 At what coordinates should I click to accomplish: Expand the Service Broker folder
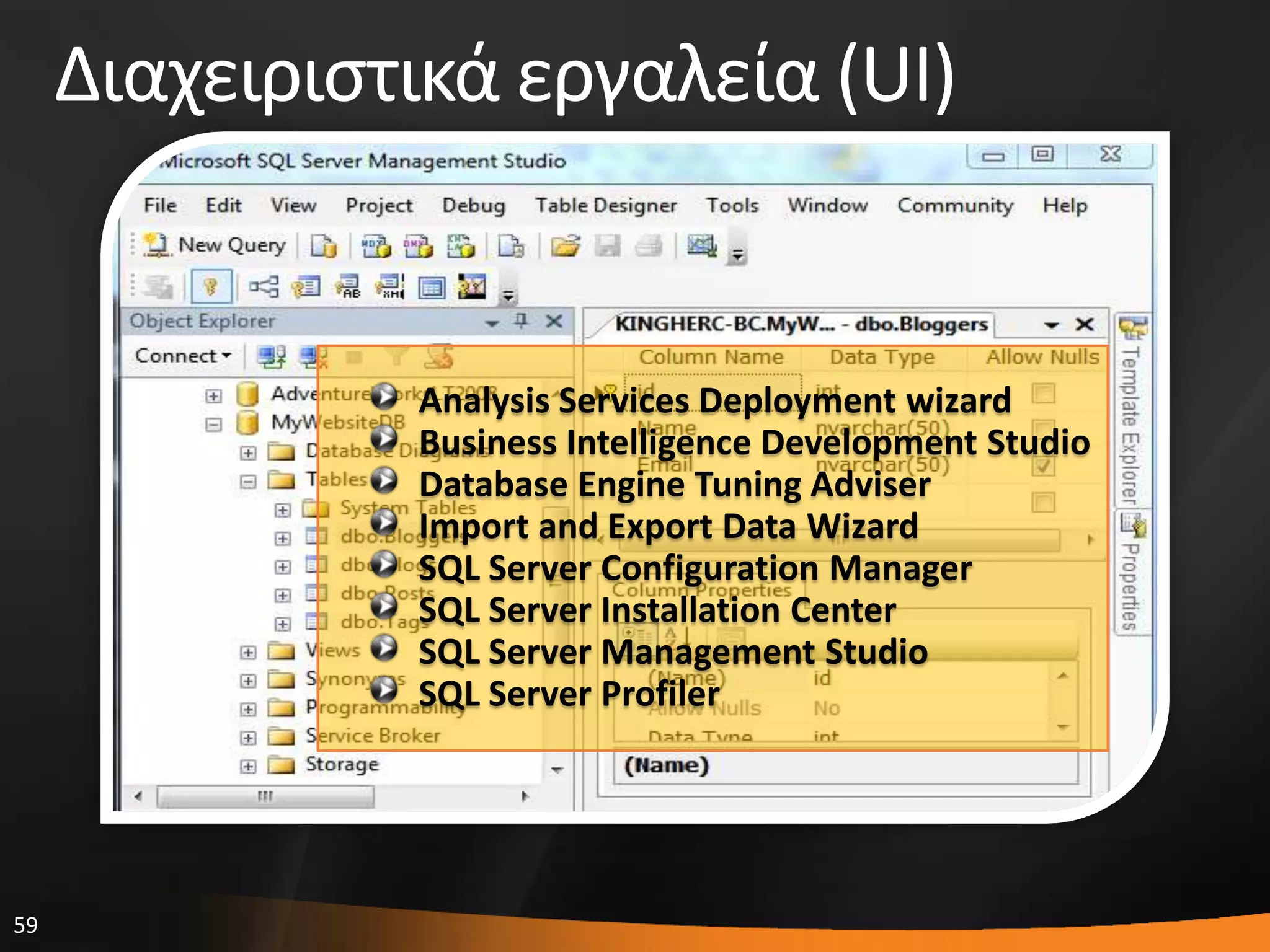(248, 738)
